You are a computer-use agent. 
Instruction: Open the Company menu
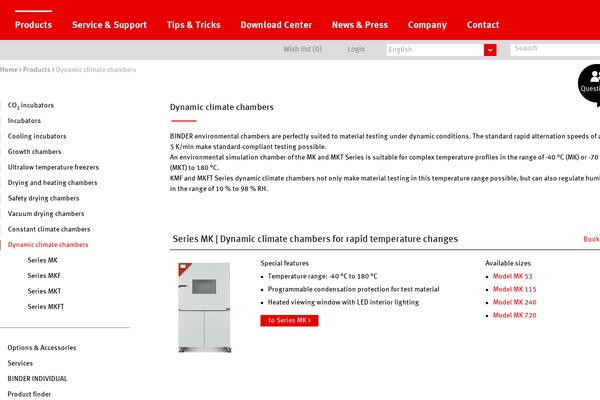point(427,25)
